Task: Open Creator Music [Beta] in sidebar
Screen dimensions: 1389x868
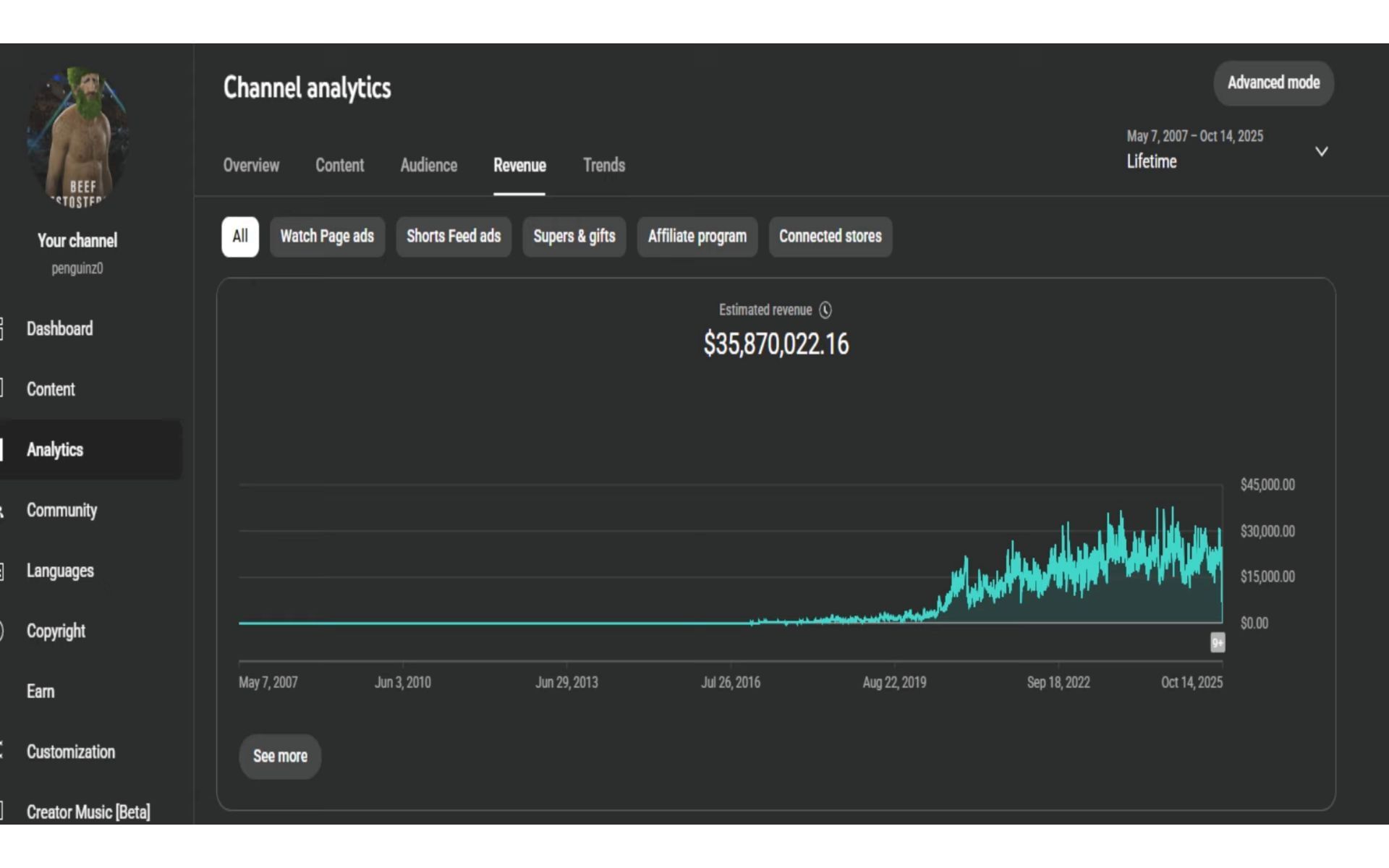Action: (x=88, y=812)
